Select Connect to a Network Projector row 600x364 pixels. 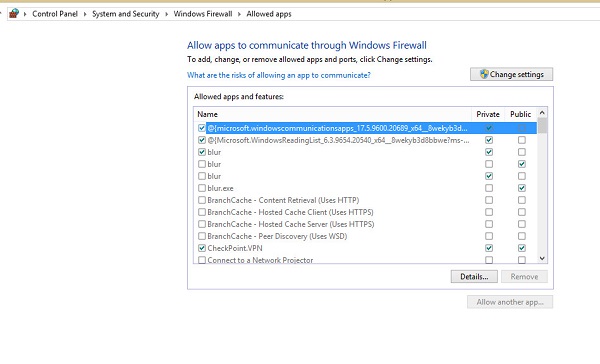[x=260, y=260]
